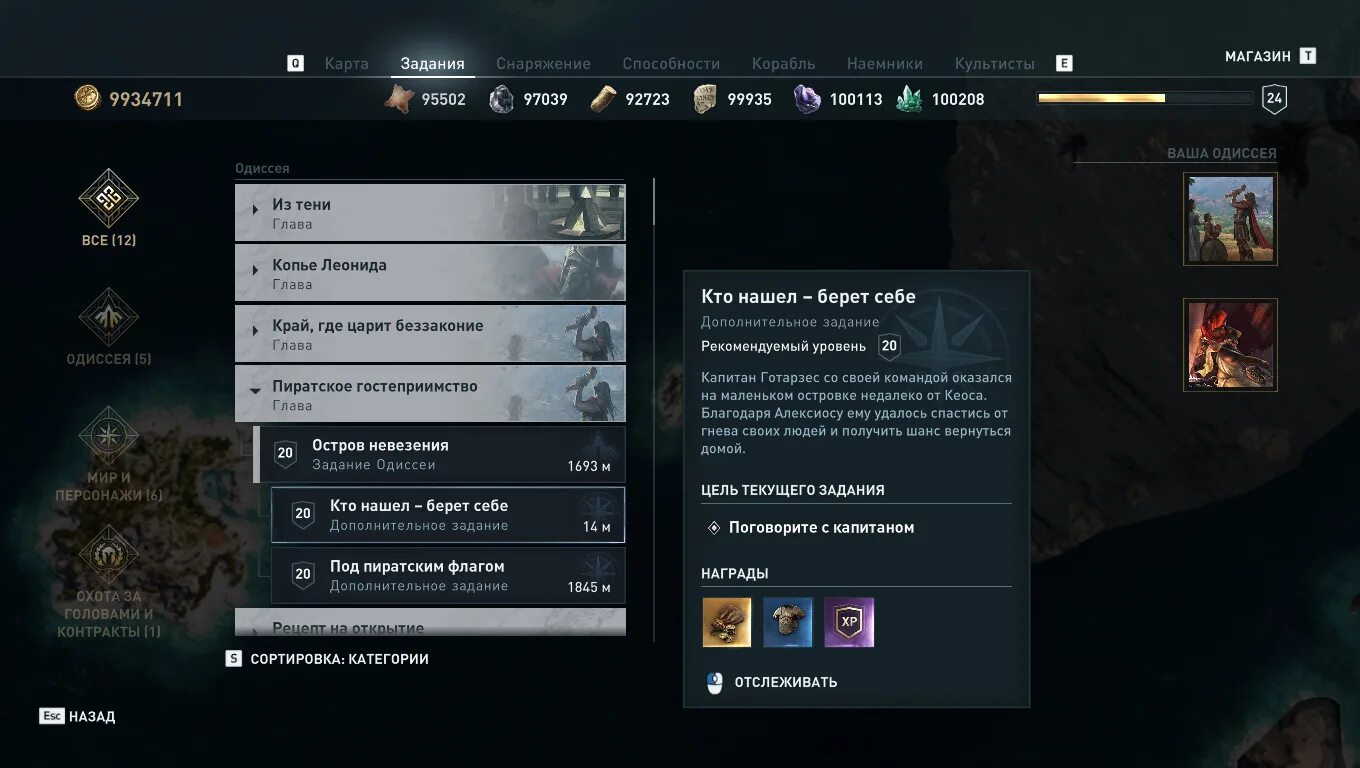Click the purple XP reward icon
1360x768 pixels.
(849, 622)
